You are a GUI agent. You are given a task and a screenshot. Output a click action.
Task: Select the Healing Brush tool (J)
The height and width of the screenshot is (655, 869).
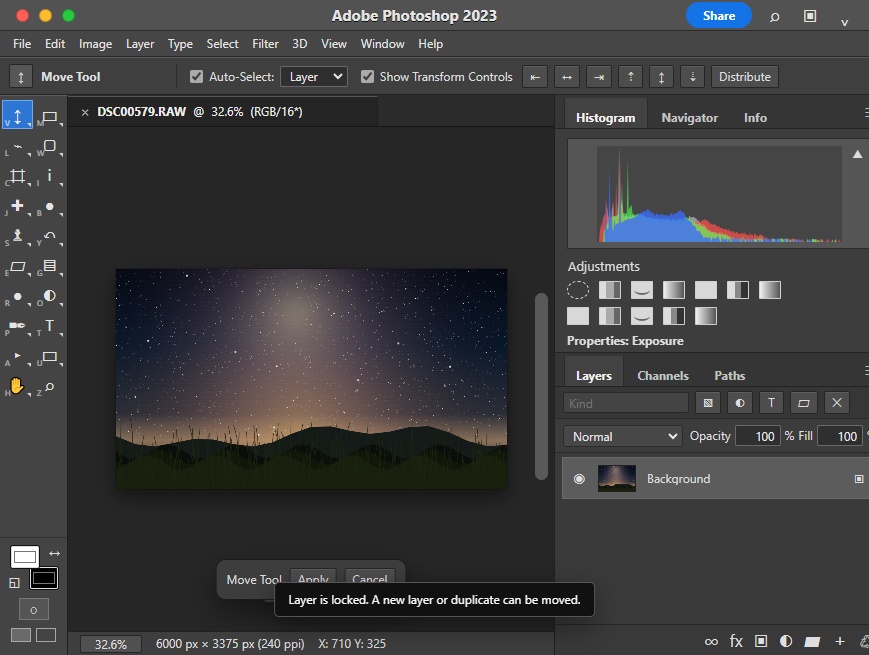[x=17, y=206]
